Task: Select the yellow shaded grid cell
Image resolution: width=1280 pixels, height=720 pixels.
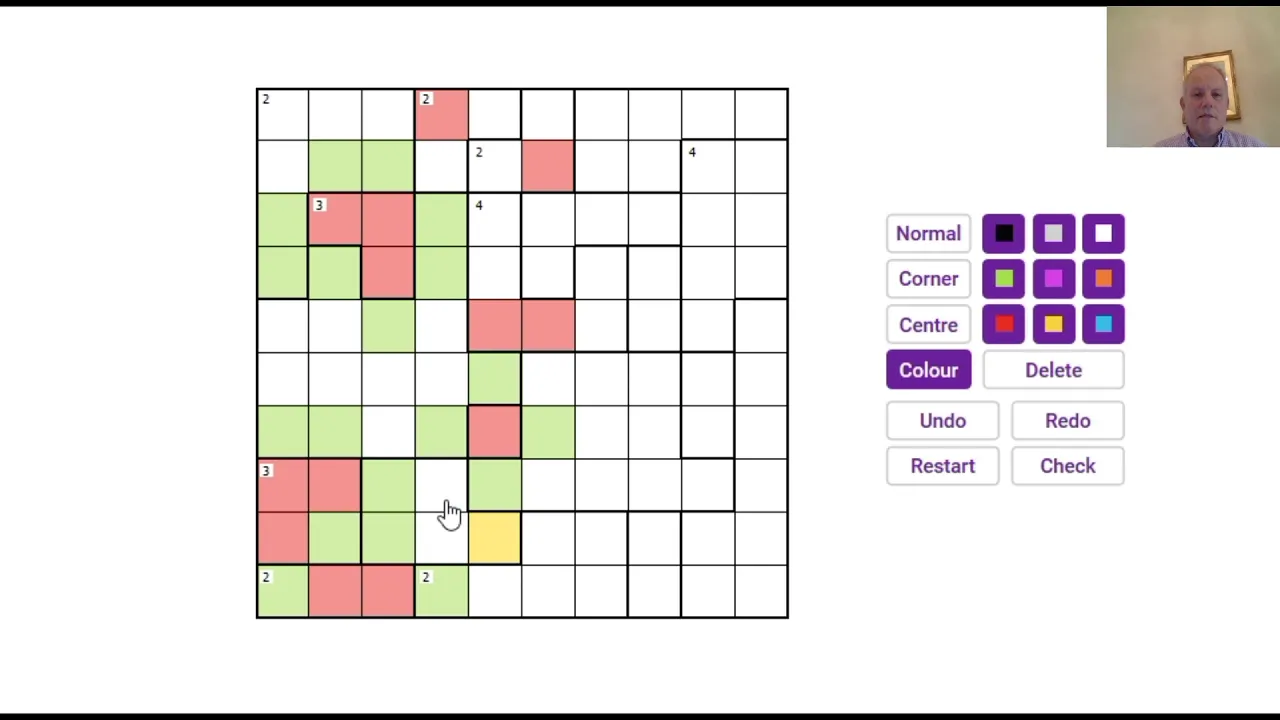Action: click(495, 538)
